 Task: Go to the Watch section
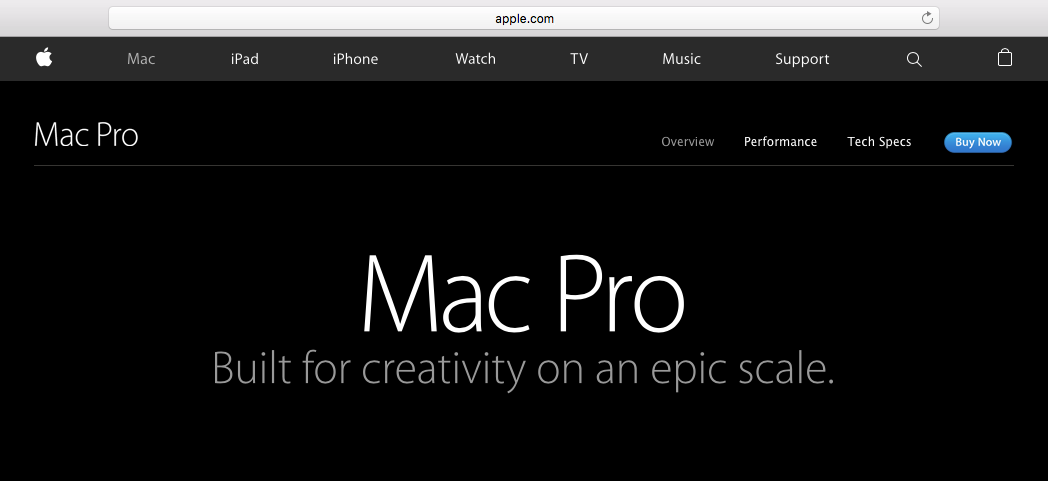tap(475, 59)
